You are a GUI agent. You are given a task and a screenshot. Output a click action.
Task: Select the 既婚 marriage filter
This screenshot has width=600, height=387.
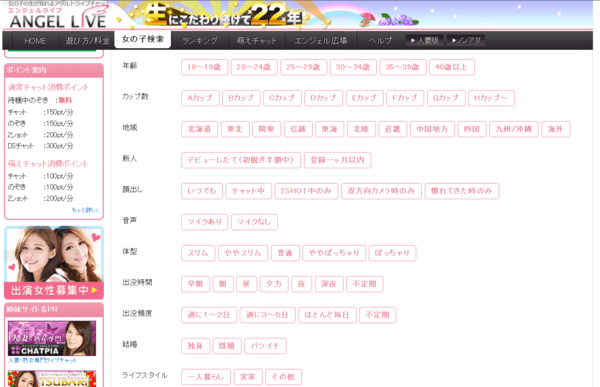coord(227,346)
